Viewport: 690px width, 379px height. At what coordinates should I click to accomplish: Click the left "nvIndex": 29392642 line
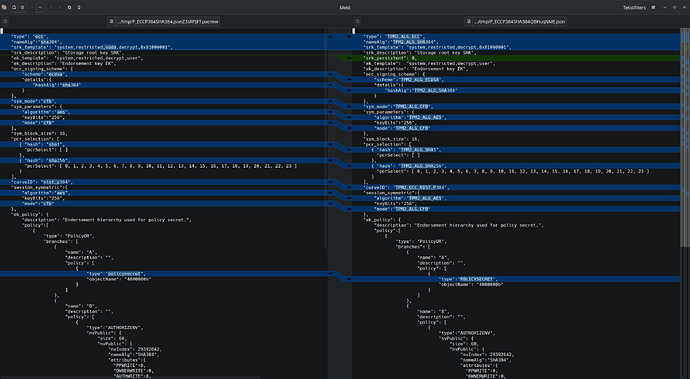click(x=135, y=349)
